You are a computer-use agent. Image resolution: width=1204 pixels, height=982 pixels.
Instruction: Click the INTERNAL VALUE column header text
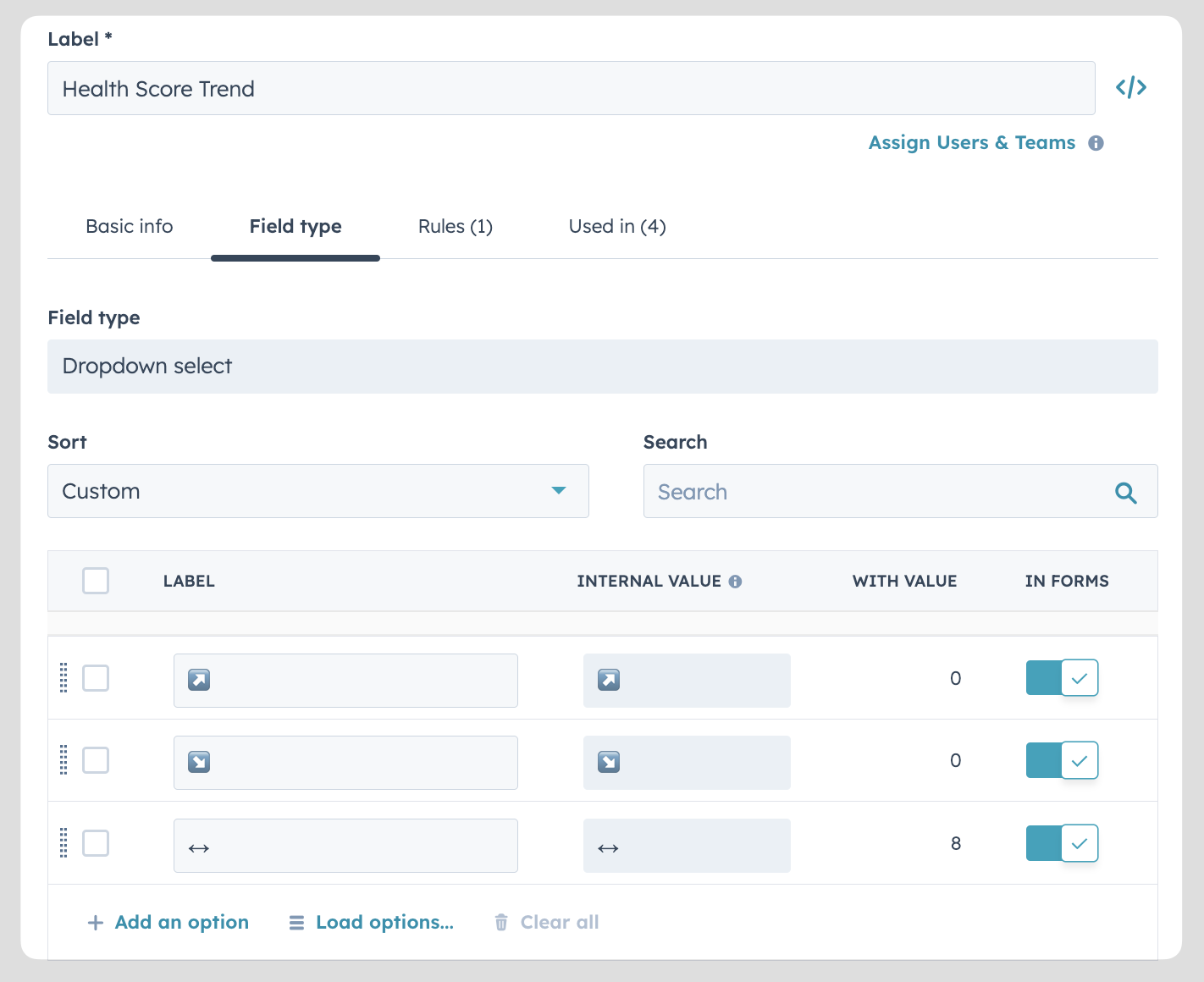pyautogui.click(x=649, y=582)
